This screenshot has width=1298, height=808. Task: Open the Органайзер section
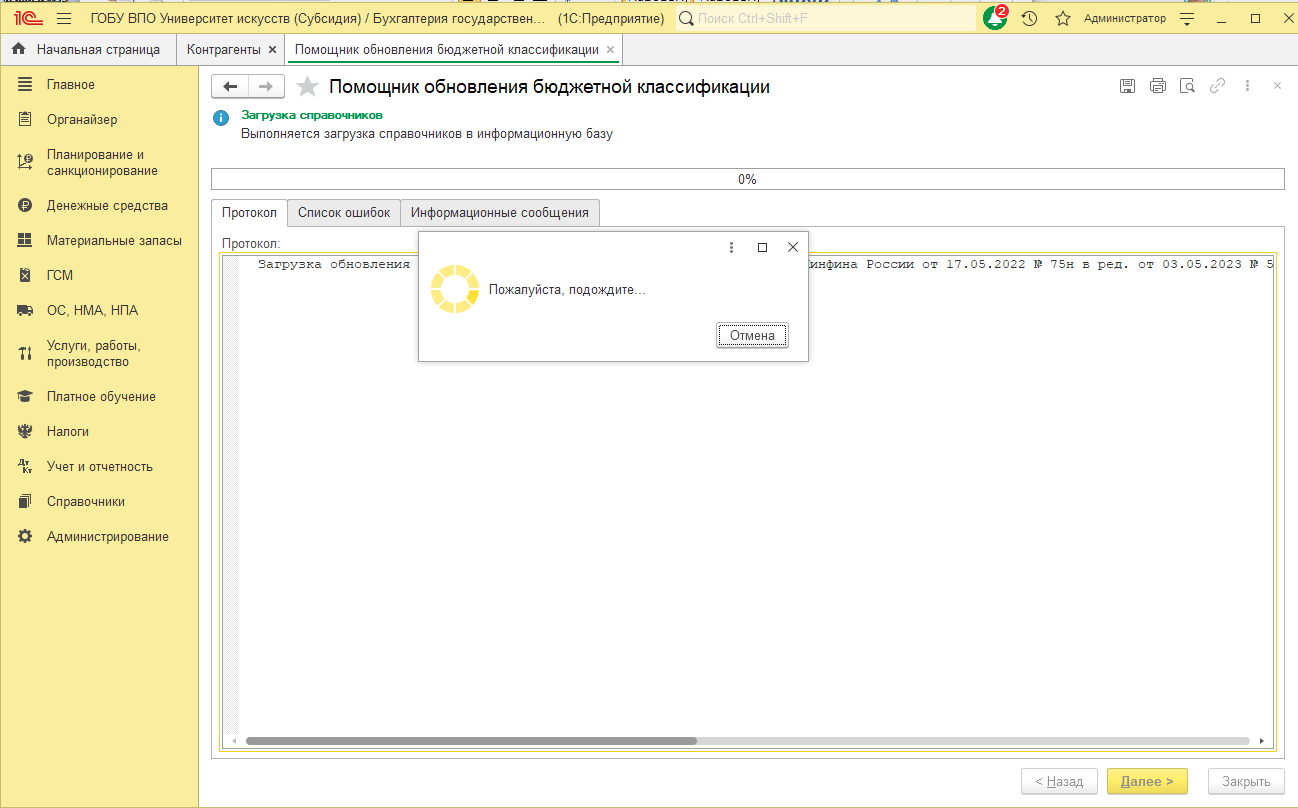(99, 120)
